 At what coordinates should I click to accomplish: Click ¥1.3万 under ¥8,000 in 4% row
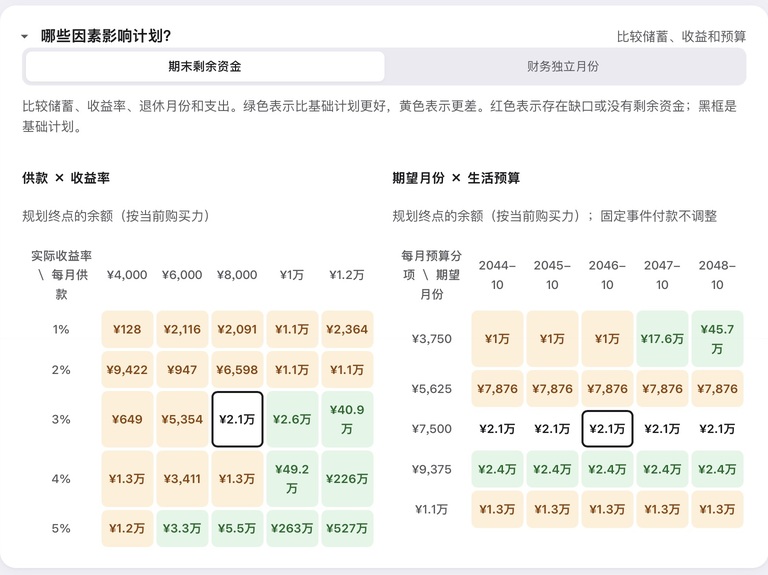click(237, 479)
